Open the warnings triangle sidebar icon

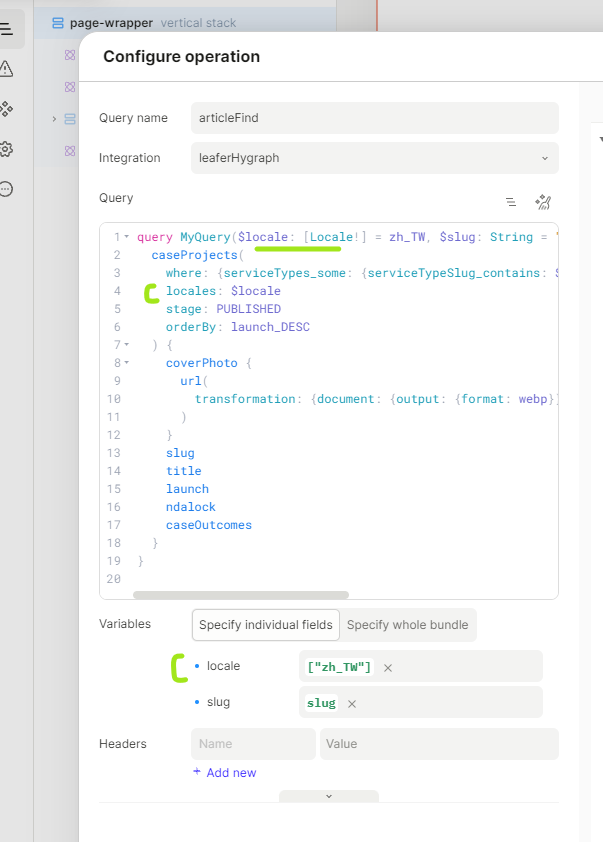pyautogui.click(x=7, y=69)
